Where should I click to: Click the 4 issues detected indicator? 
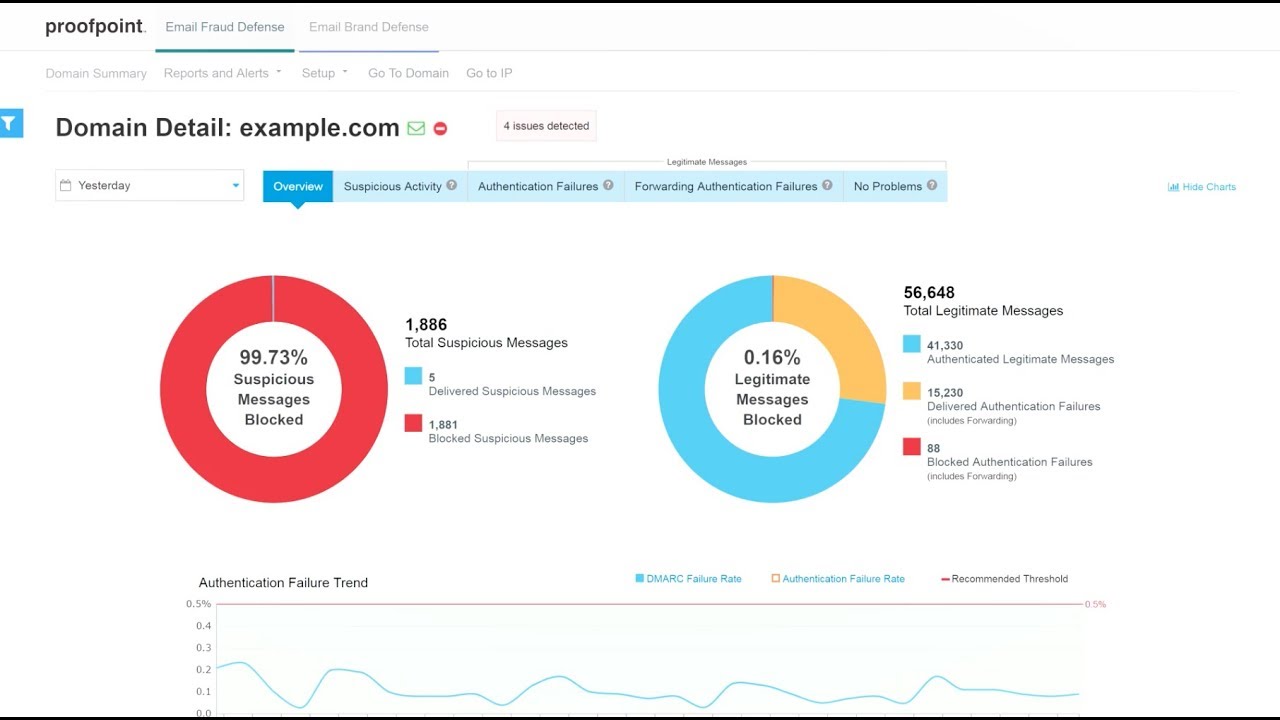coord(546,125)
